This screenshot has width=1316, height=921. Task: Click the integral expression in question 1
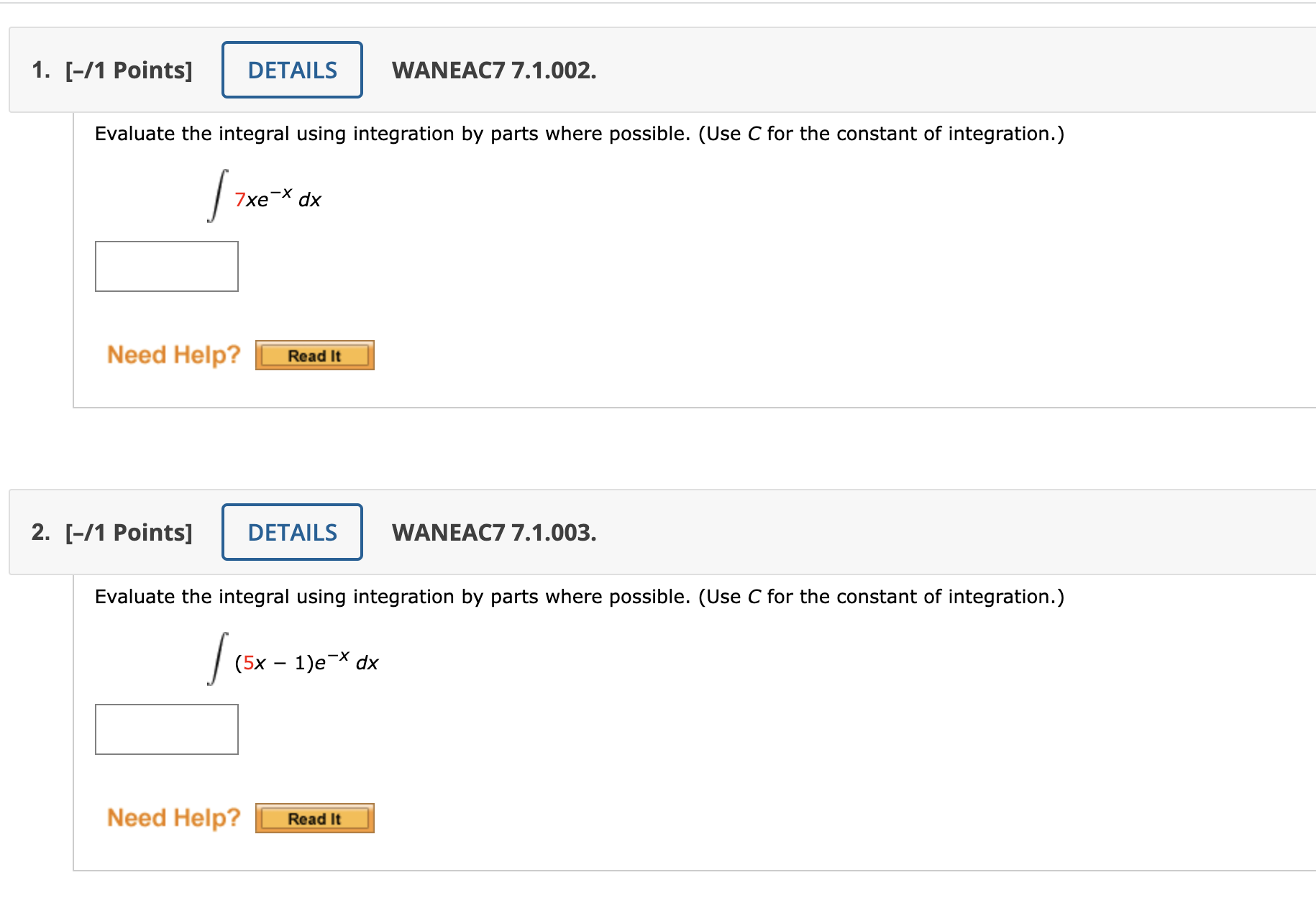click(262, 194)
